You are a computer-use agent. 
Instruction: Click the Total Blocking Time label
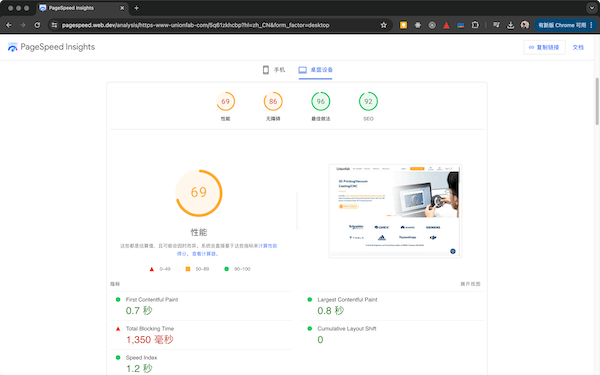(150, 329)
